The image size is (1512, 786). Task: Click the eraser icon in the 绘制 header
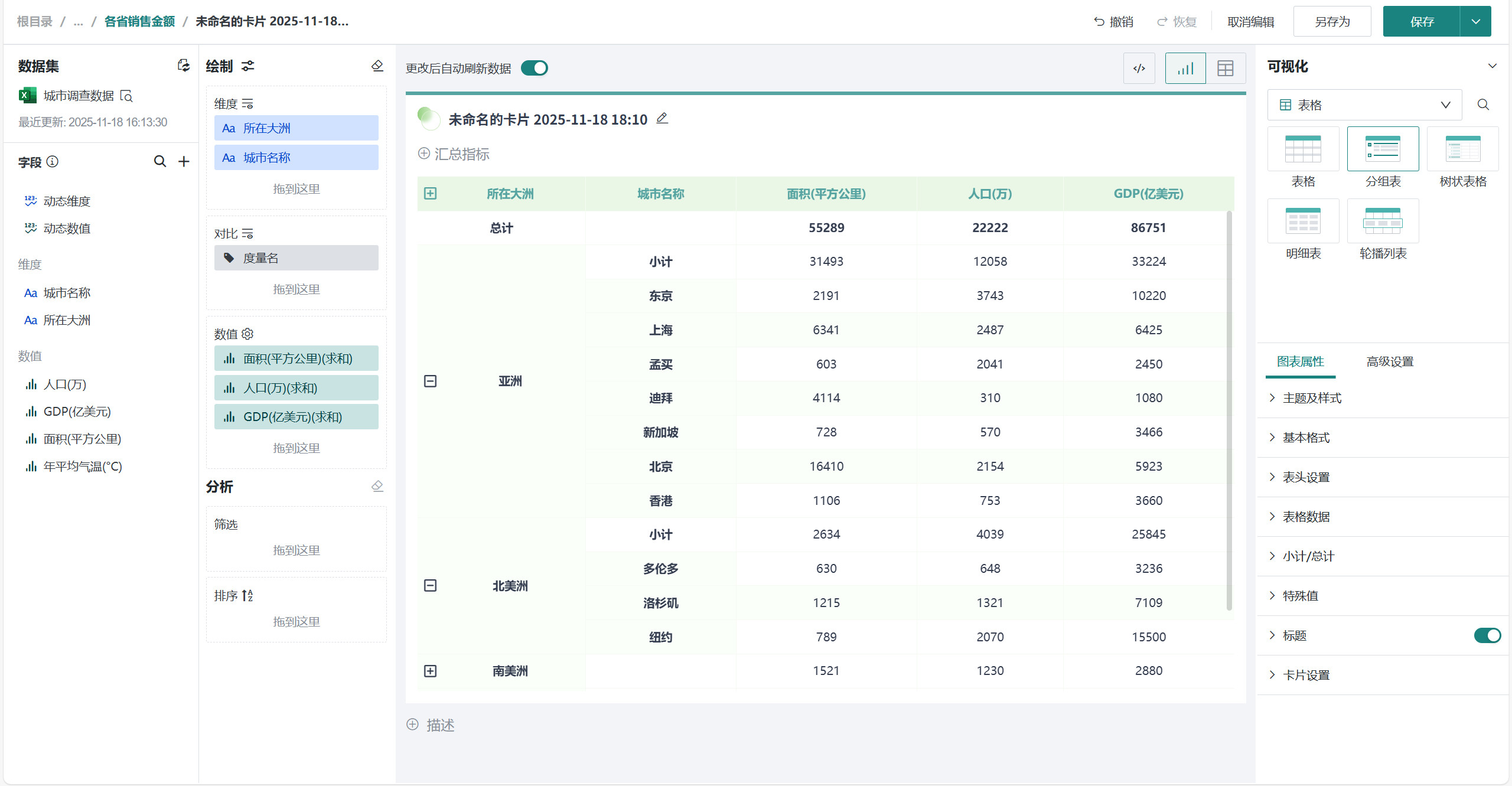point(377,66)
